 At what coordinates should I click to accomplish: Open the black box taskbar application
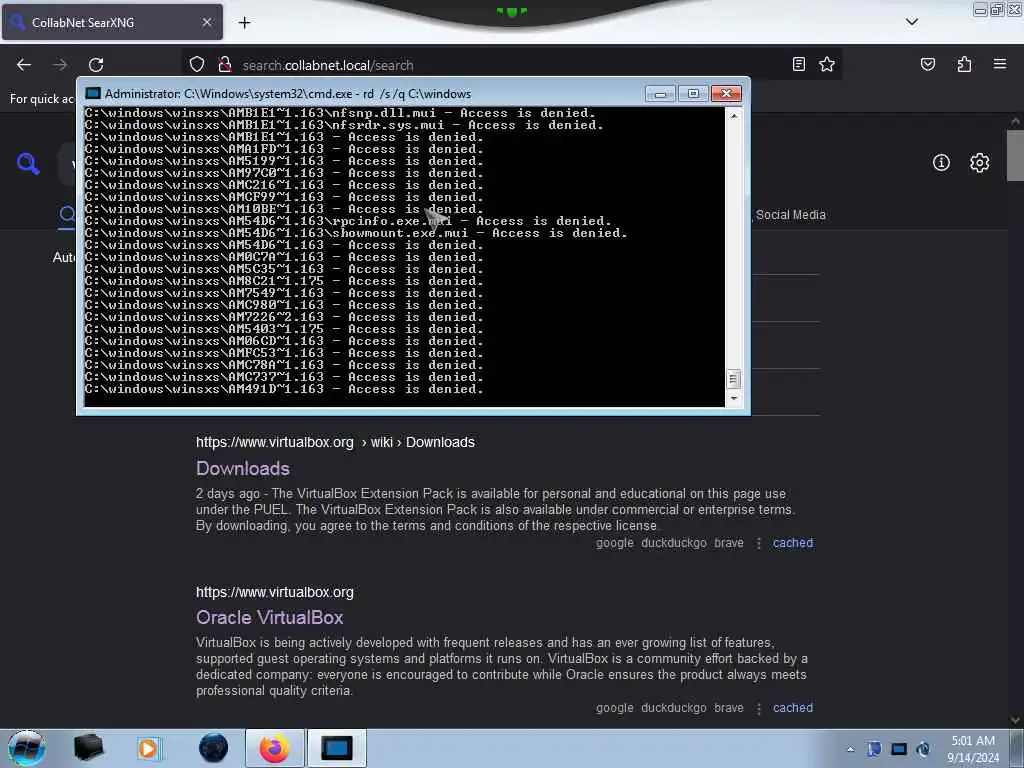(88, 748)
